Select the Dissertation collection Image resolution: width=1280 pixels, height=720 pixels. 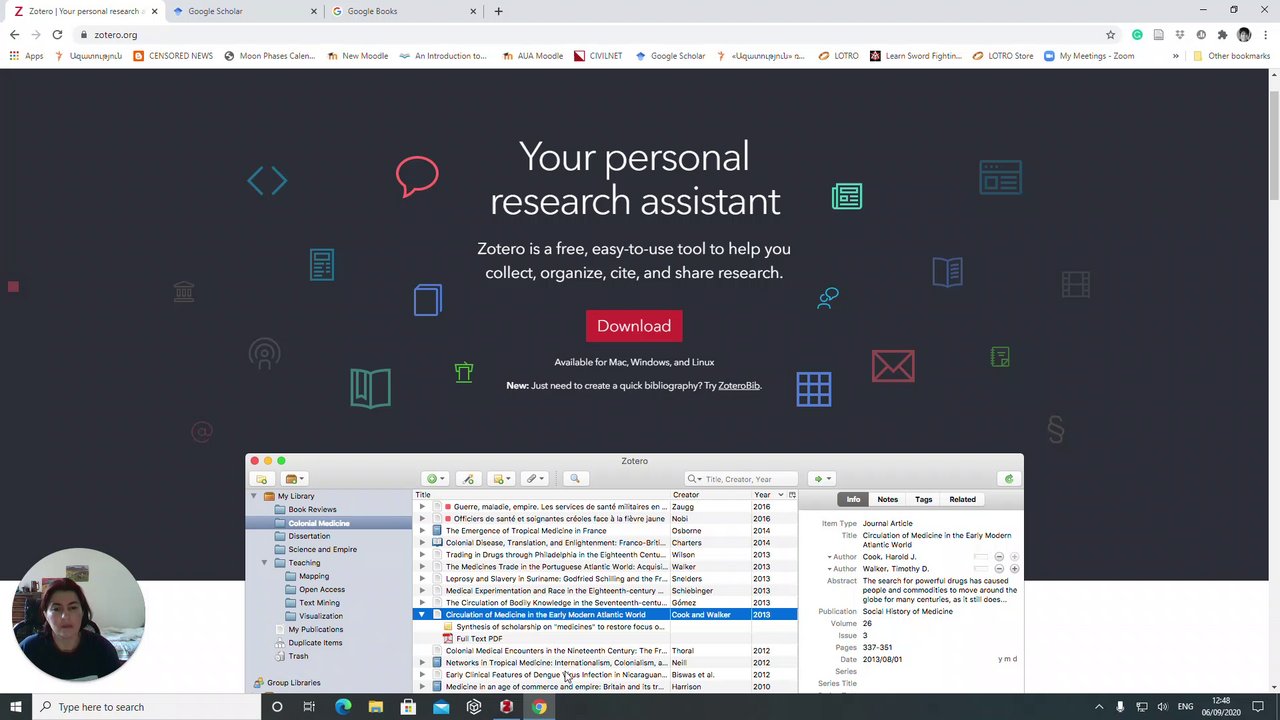309,536
